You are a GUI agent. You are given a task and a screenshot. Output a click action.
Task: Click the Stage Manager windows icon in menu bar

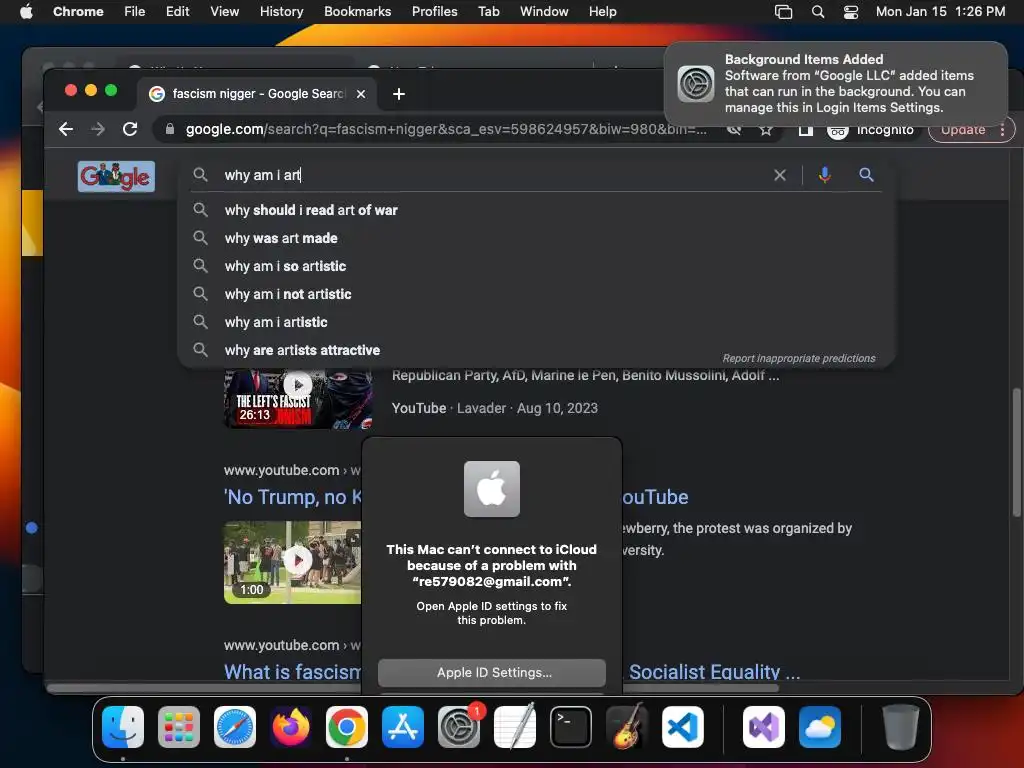783,12
